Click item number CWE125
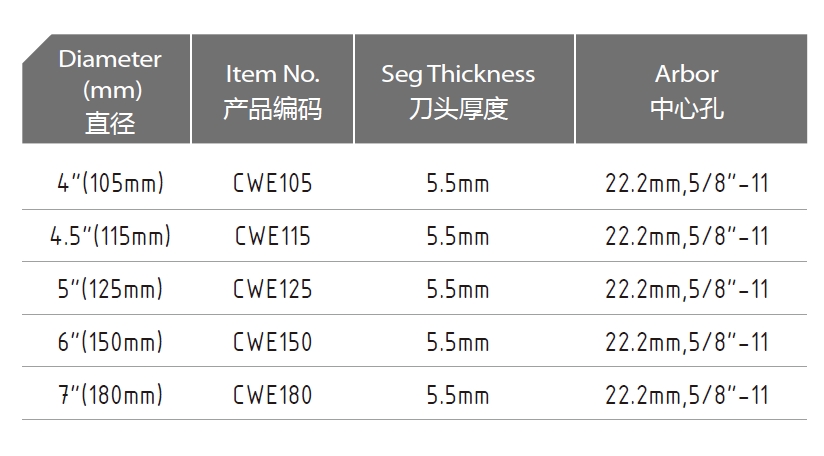The height and width of the screenshot is (456, 824). coord(273,289)
